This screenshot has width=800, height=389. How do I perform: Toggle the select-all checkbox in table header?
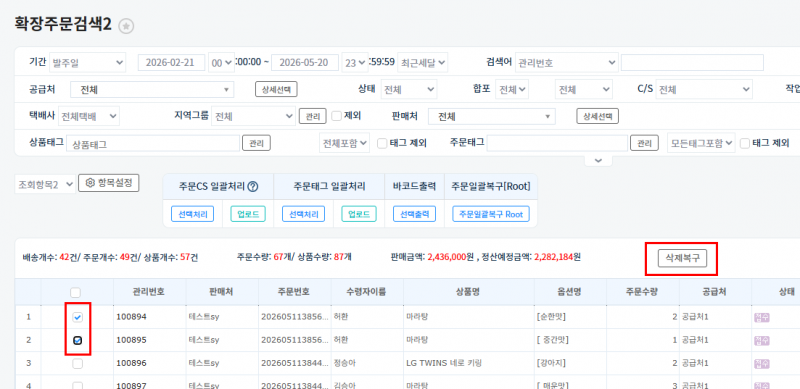[75, 293]
